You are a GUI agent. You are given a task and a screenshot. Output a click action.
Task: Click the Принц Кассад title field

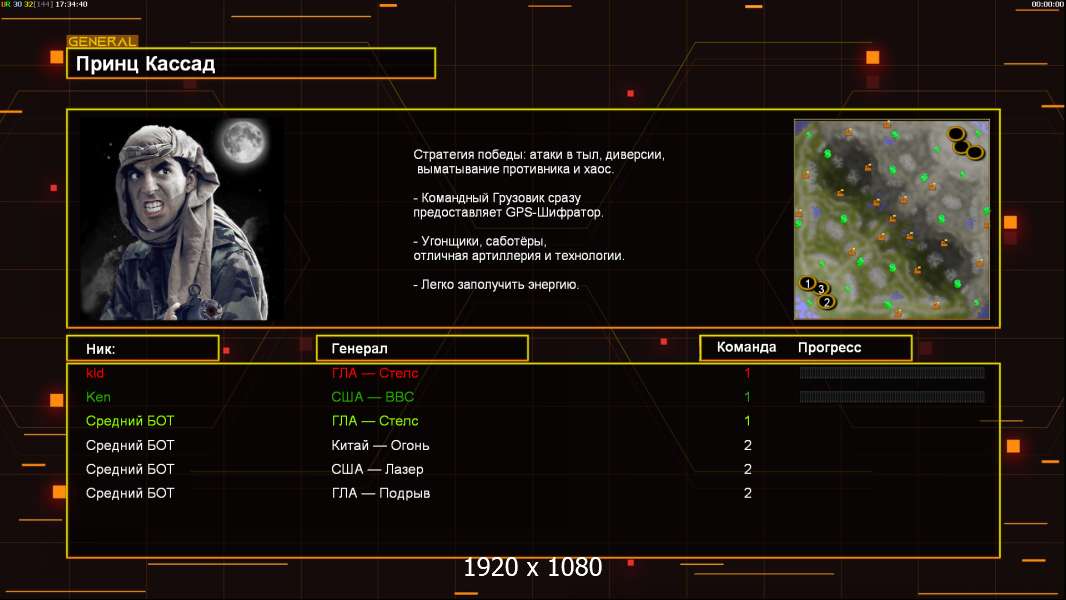coord(251,64)
